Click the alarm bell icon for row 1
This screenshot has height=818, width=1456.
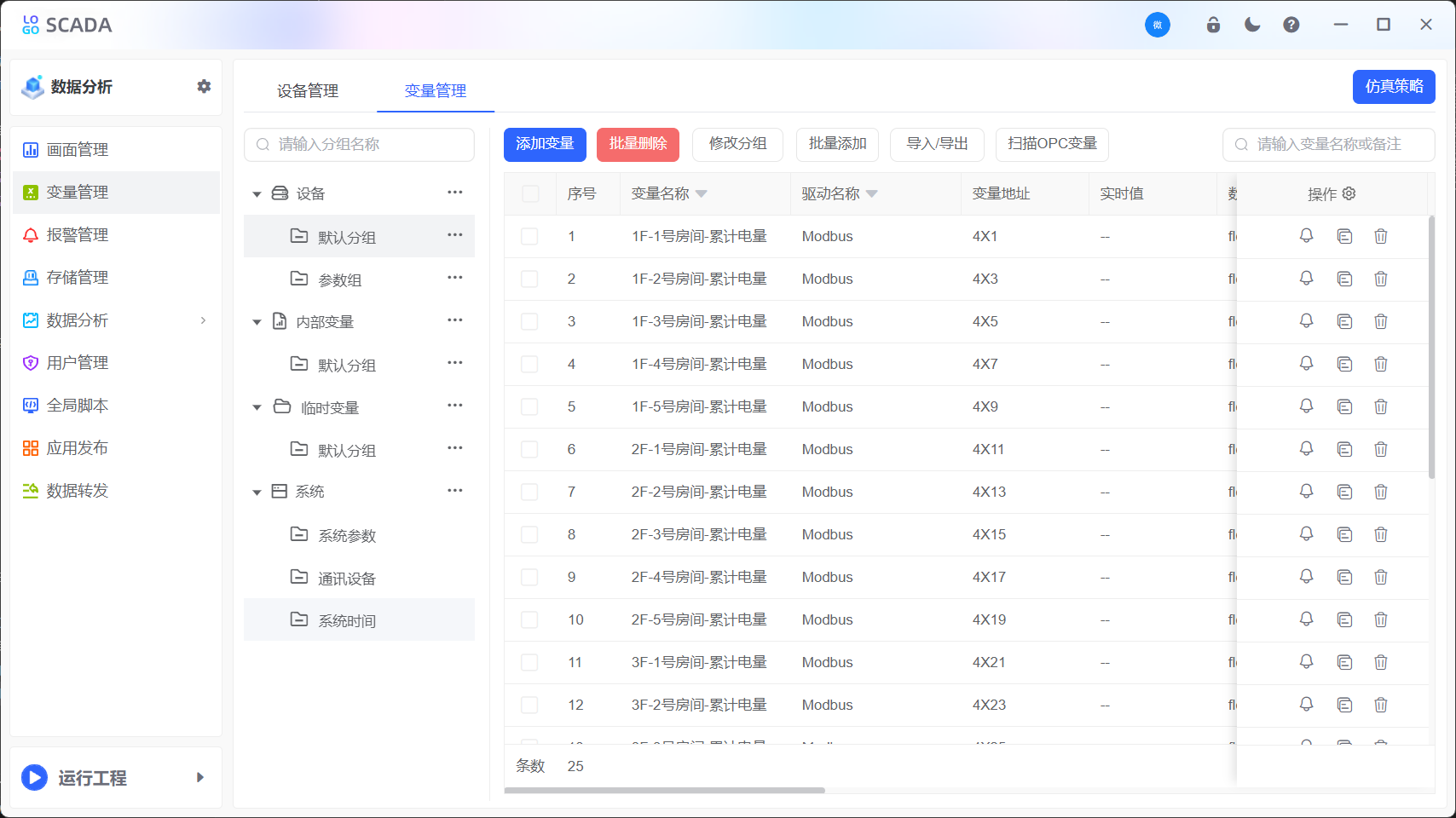click(x=1306, y=236)
